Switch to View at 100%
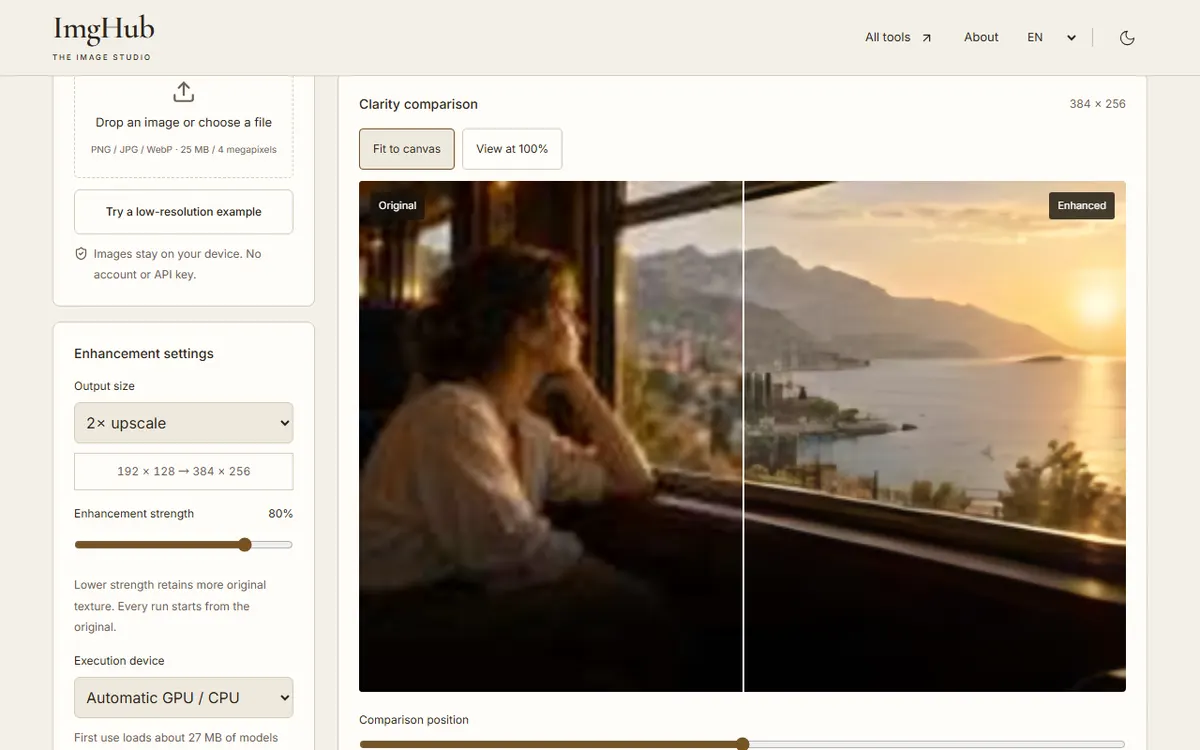Viewport: 1200px width, 750px height. click(x=512, y=149)
